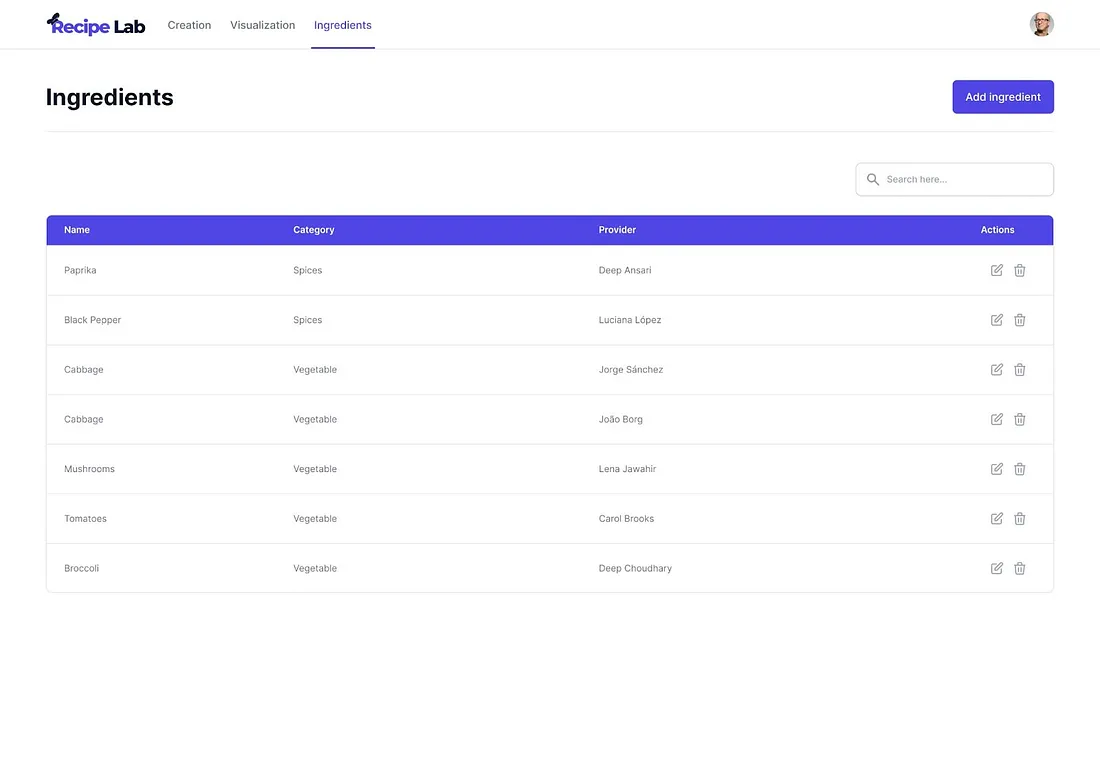Delete Broccoli with the trash icon
This screenshot has width=1100, height=782.
(x=1019, y=568)
